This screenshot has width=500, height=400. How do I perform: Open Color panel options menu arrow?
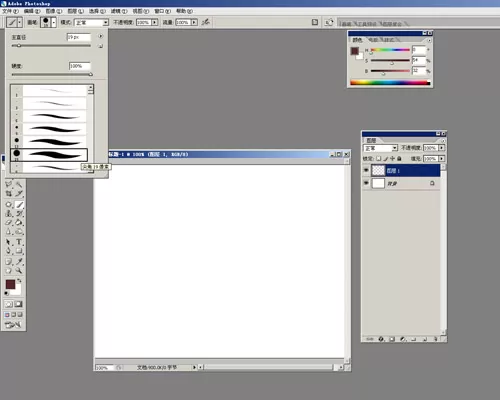tap(429, 40)
